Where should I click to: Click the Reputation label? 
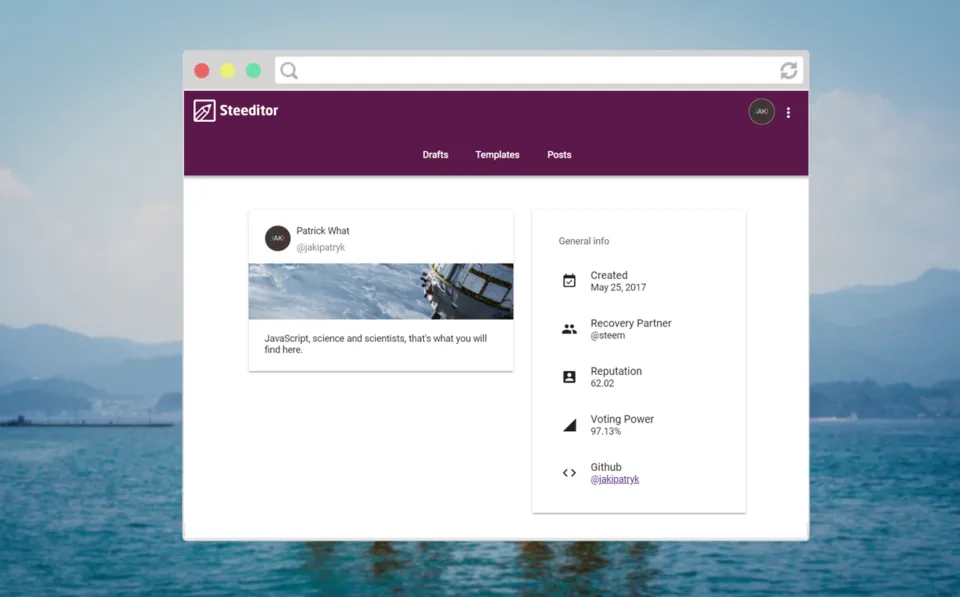point(616,371)
